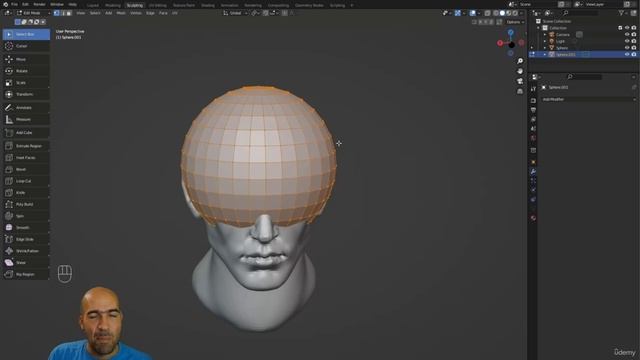Select the Move tool
The image size is (640, 360).
[x=26, y=59]
